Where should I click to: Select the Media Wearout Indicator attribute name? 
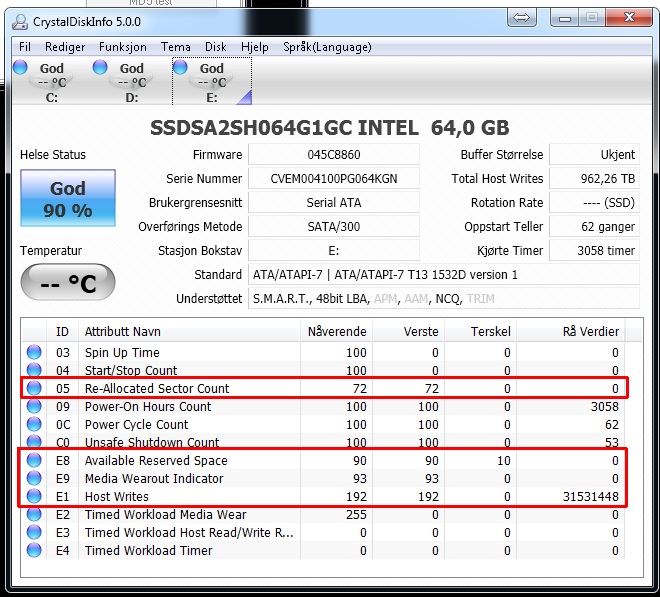pyautogui.click(x=154, y=478)
